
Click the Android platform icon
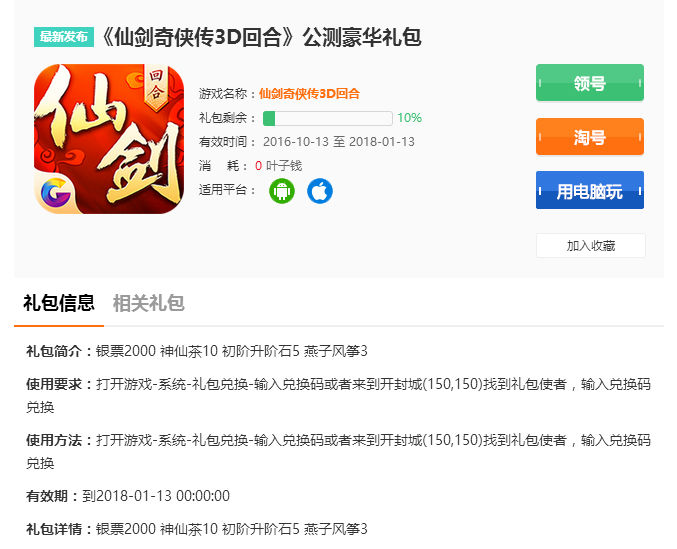282,191
